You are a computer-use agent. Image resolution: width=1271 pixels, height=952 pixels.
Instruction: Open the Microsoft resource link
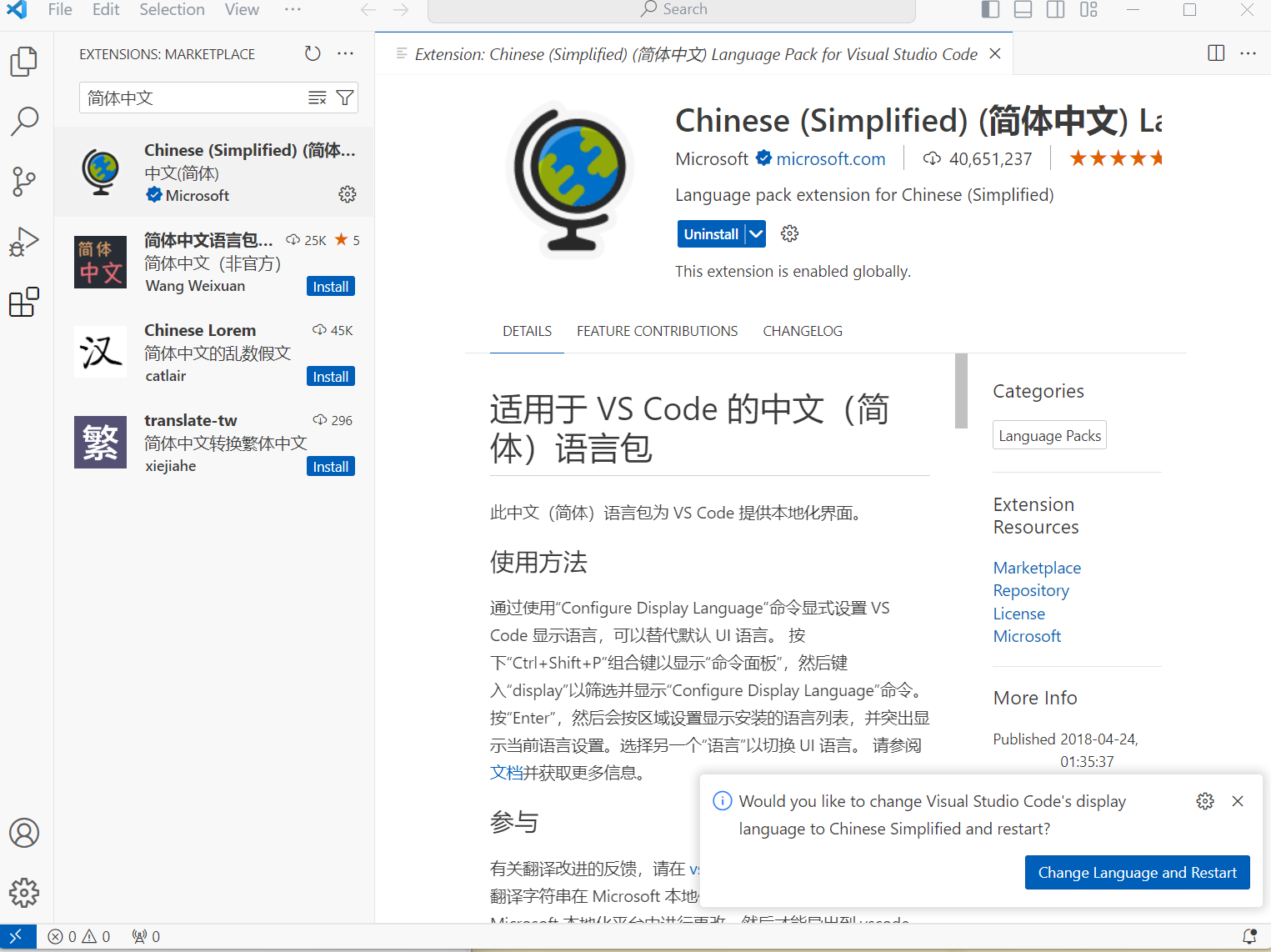click(x=1027, y=636)
